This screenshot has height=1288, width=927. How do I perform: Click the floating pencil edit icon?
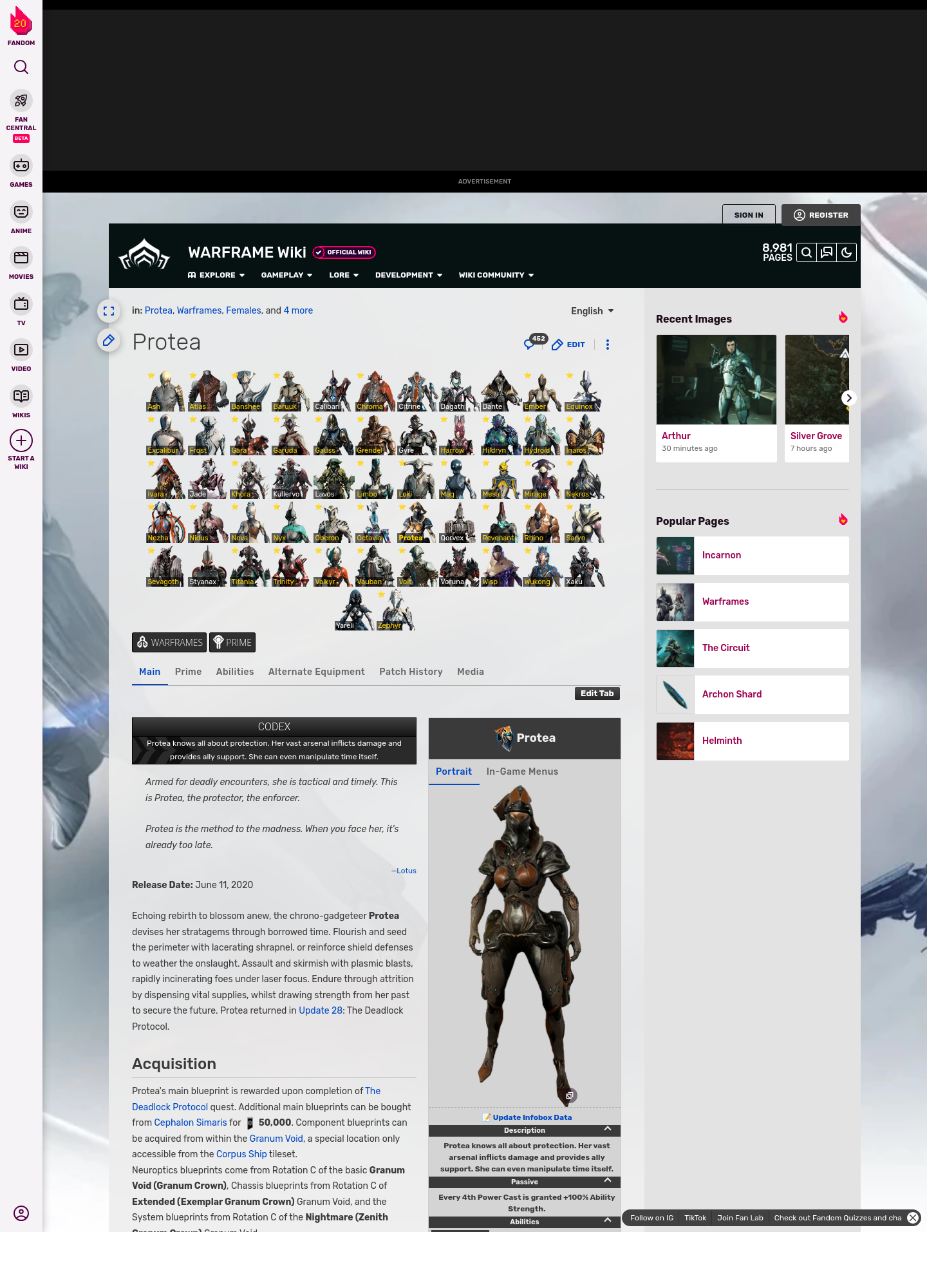point(109,340)
